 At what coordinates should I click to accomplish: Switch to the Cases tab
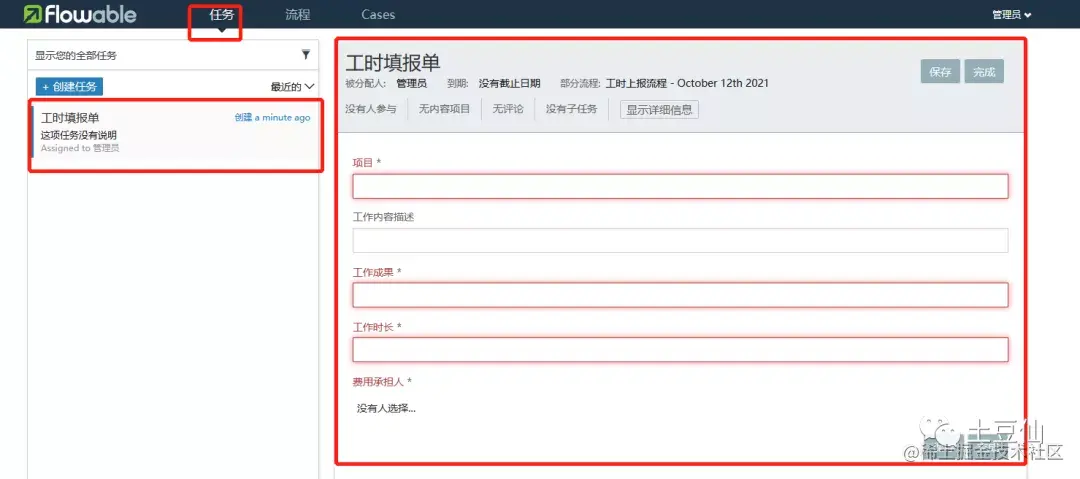378,14
